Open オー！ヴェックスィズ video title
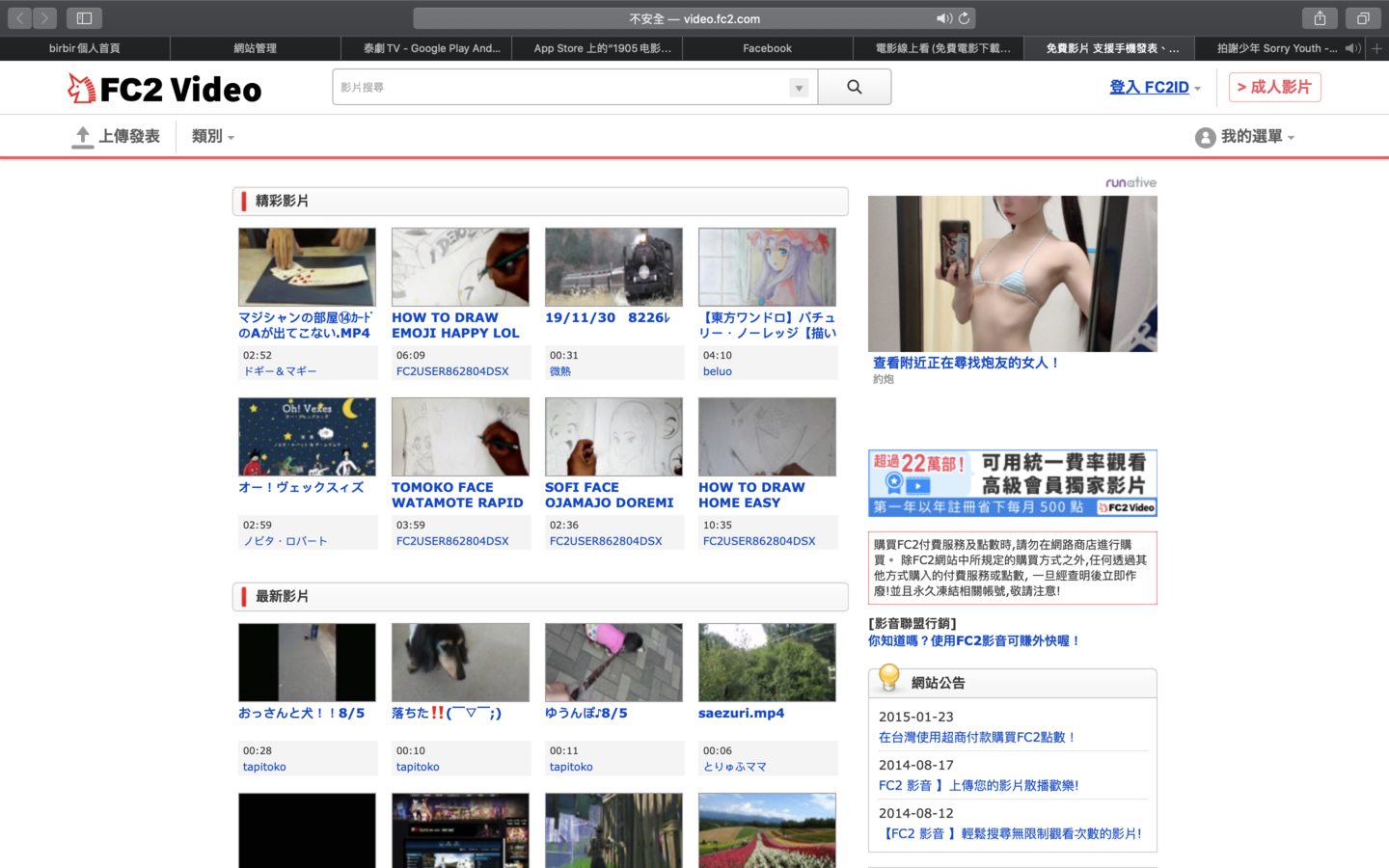The width and height of the screenshot is (1389, 868). [x=301, y=487]
